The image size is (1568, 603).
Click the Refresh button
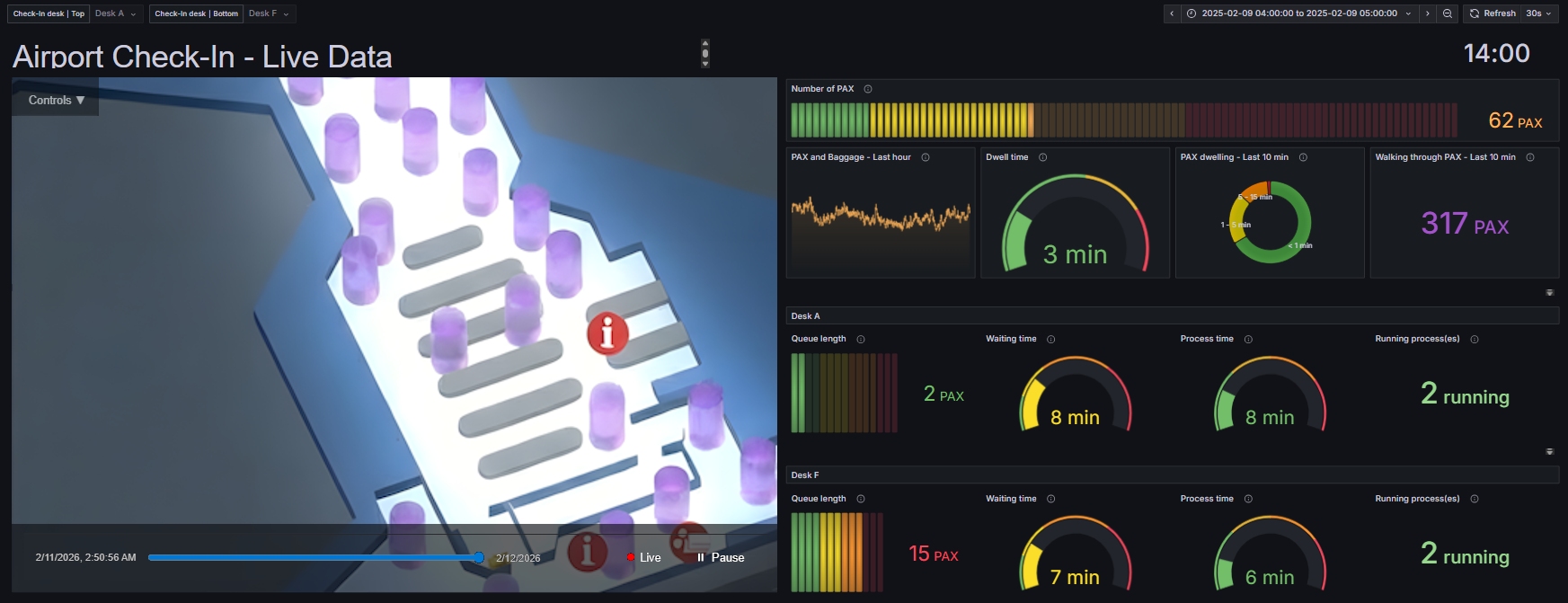(1493, 13)
